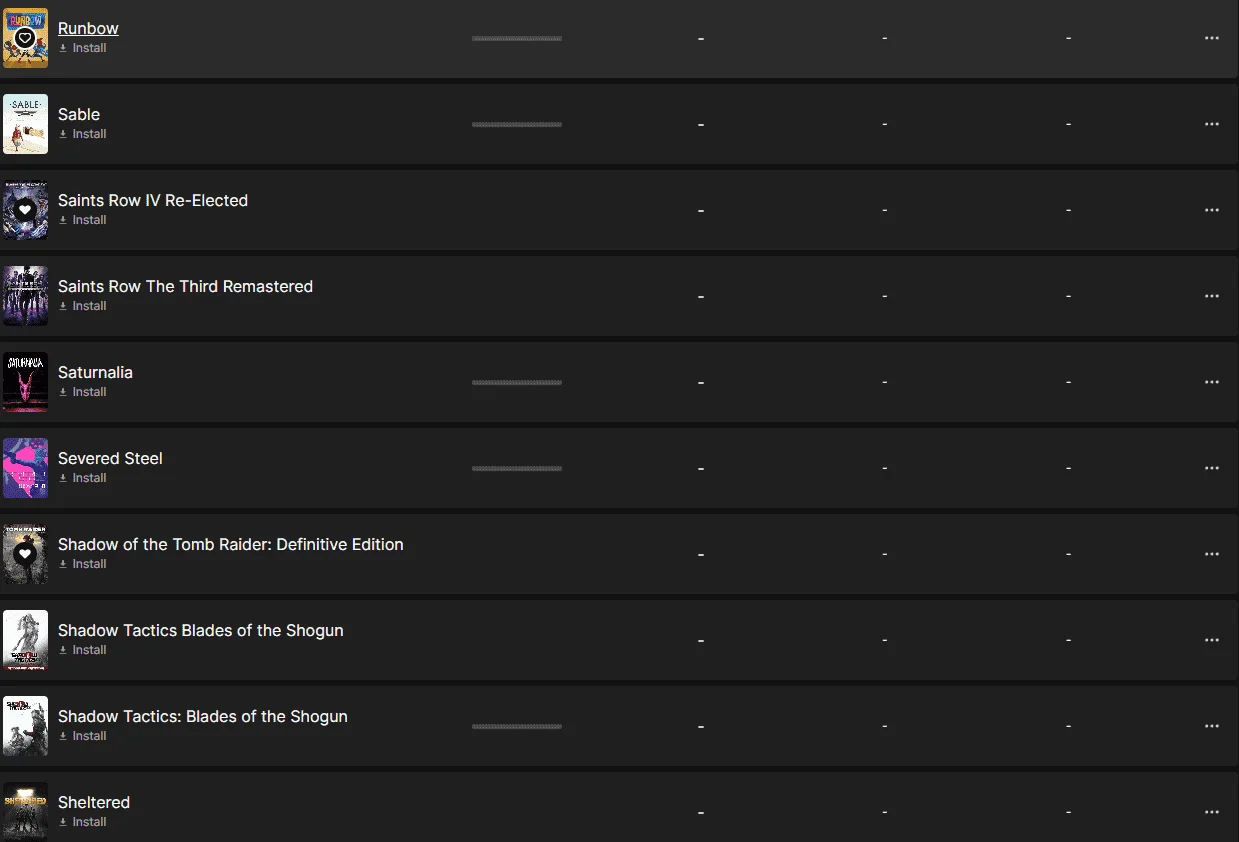Open more options for Shadow Tactics: Blades of the Shogun (with colon)

(x=1212, y=726)
